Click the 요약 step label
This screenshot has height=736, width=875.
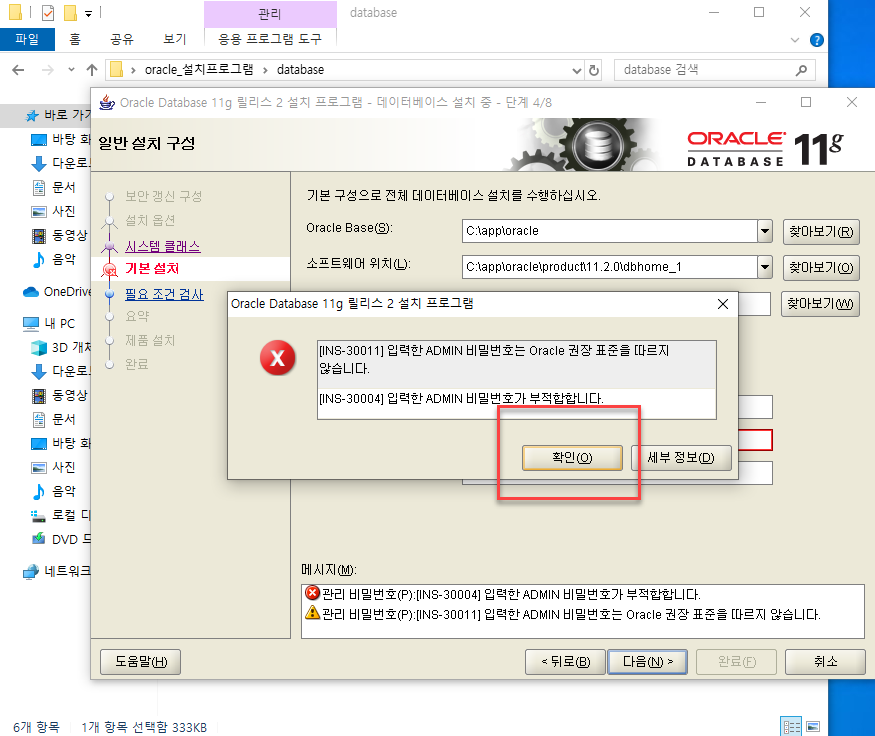tap(137, 316)
